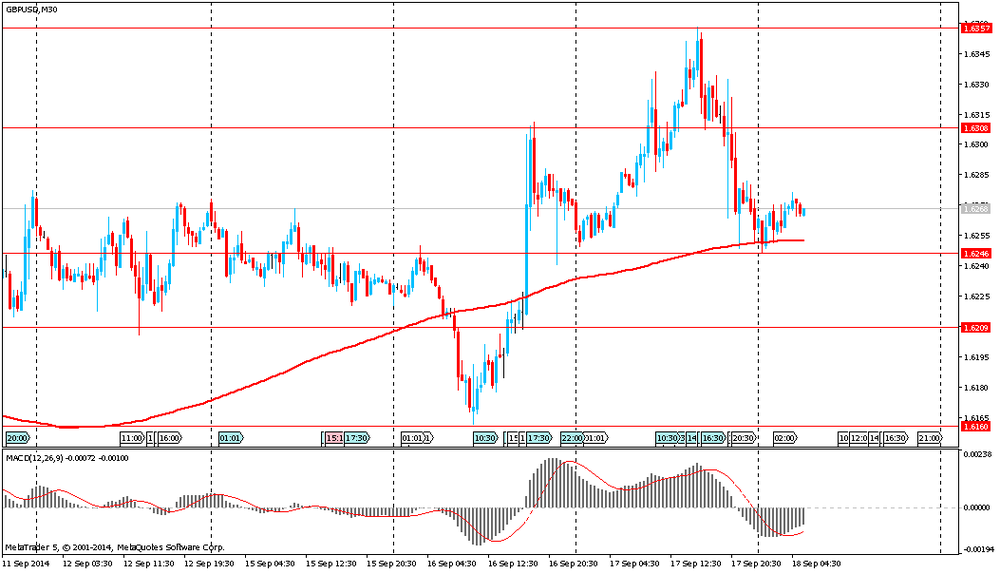Click the gray current price label
The image size is (1000, 574).
tap(975, 209)
